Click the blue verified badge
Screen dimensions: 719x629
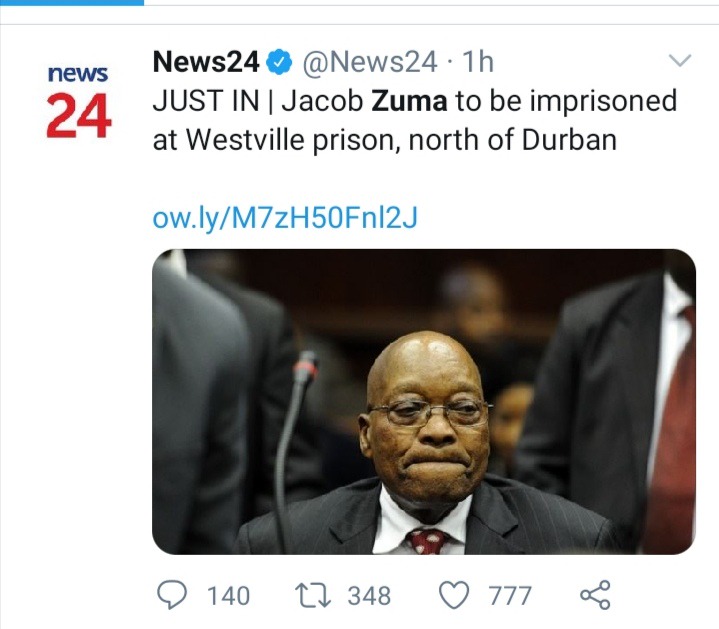pyautogui.click(x=280, y=63)
